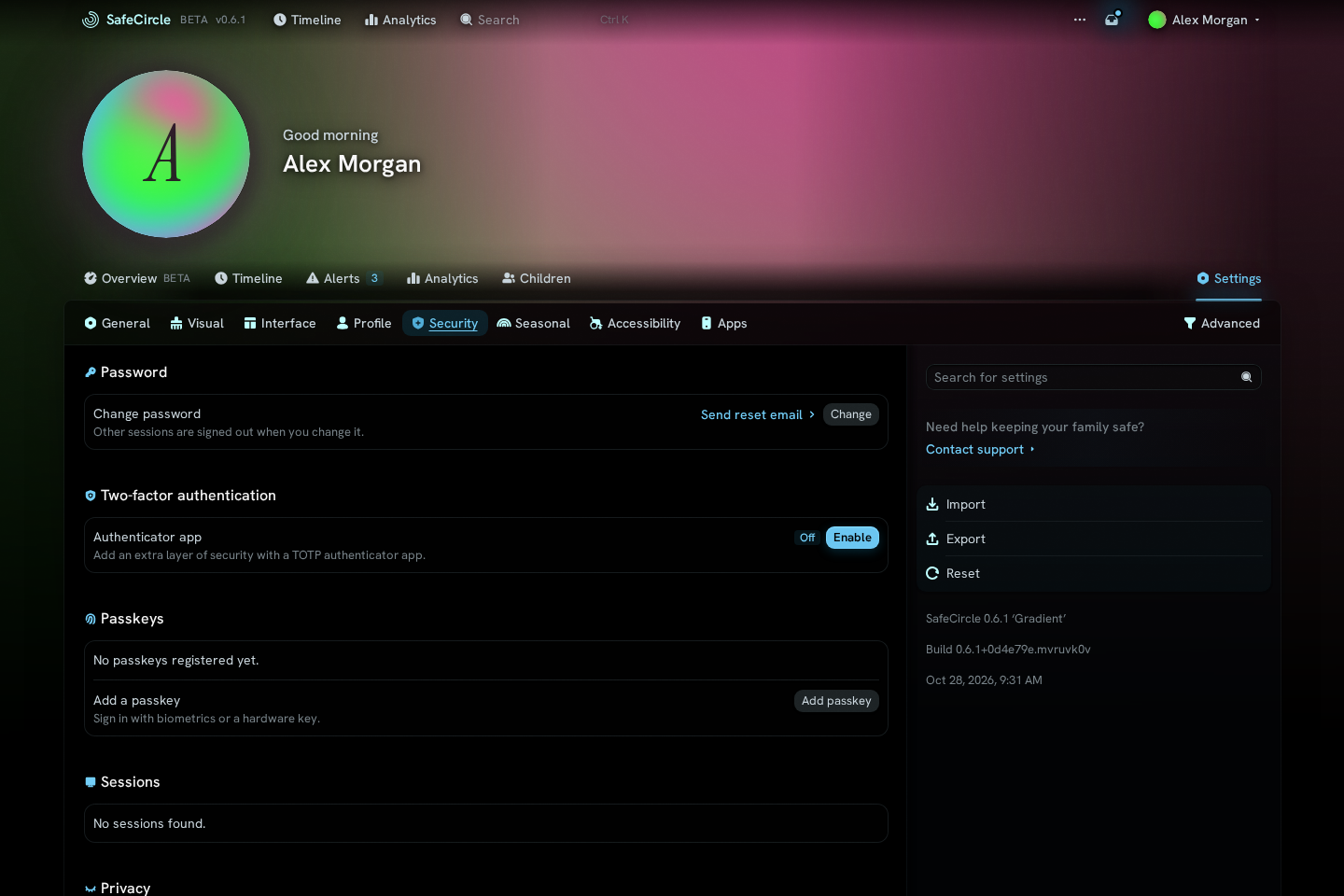Open the notifications inbox icon

(1112, 20)
